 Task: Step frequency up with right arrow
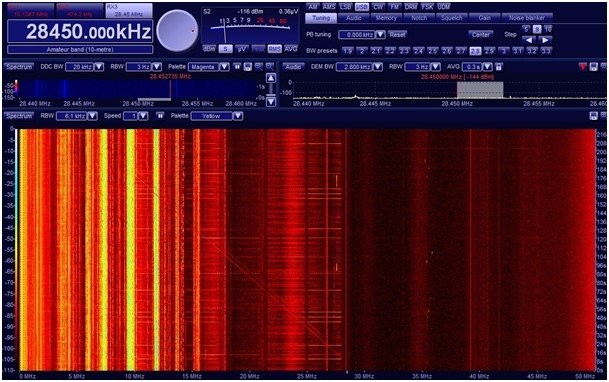[x=545, y=40]
